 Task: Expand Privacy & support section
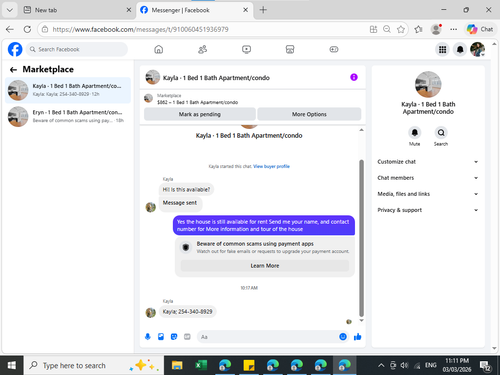click(428, 210)
